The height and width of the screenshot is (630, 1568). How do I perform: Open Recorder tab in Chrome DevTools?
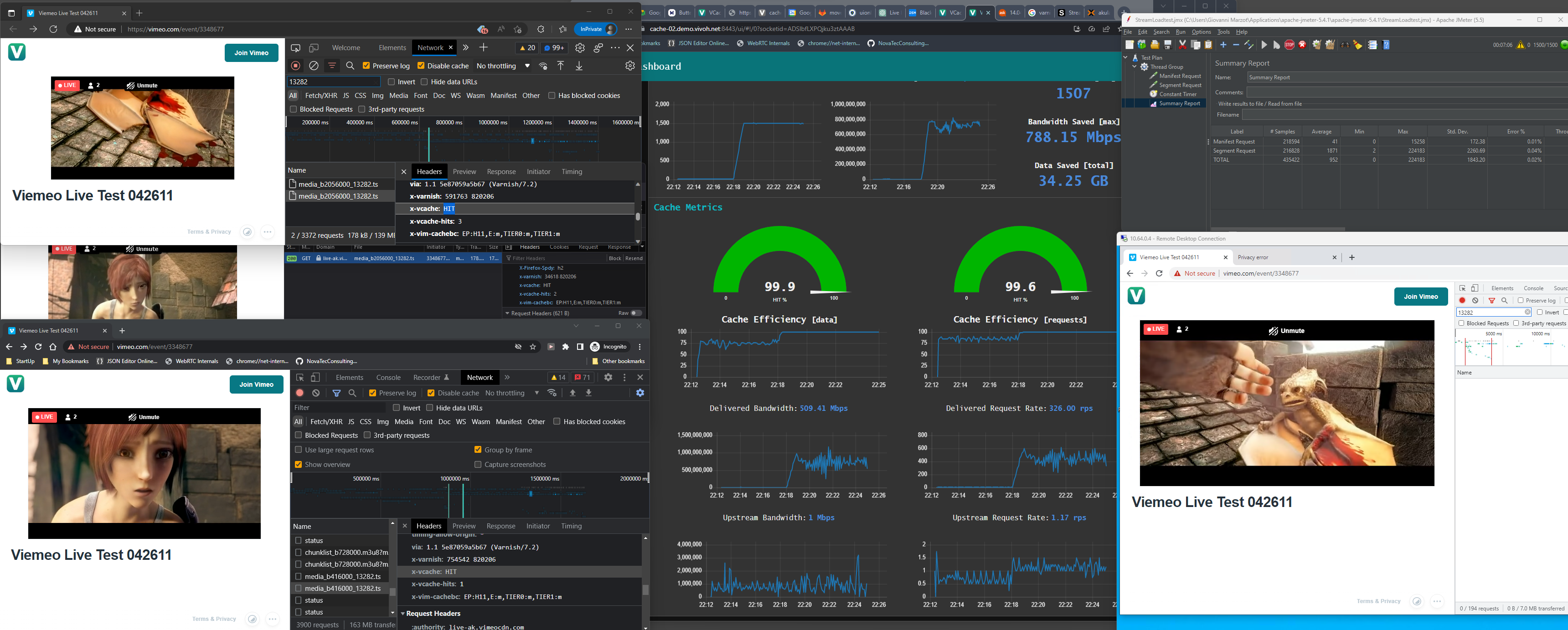(431, 378)
